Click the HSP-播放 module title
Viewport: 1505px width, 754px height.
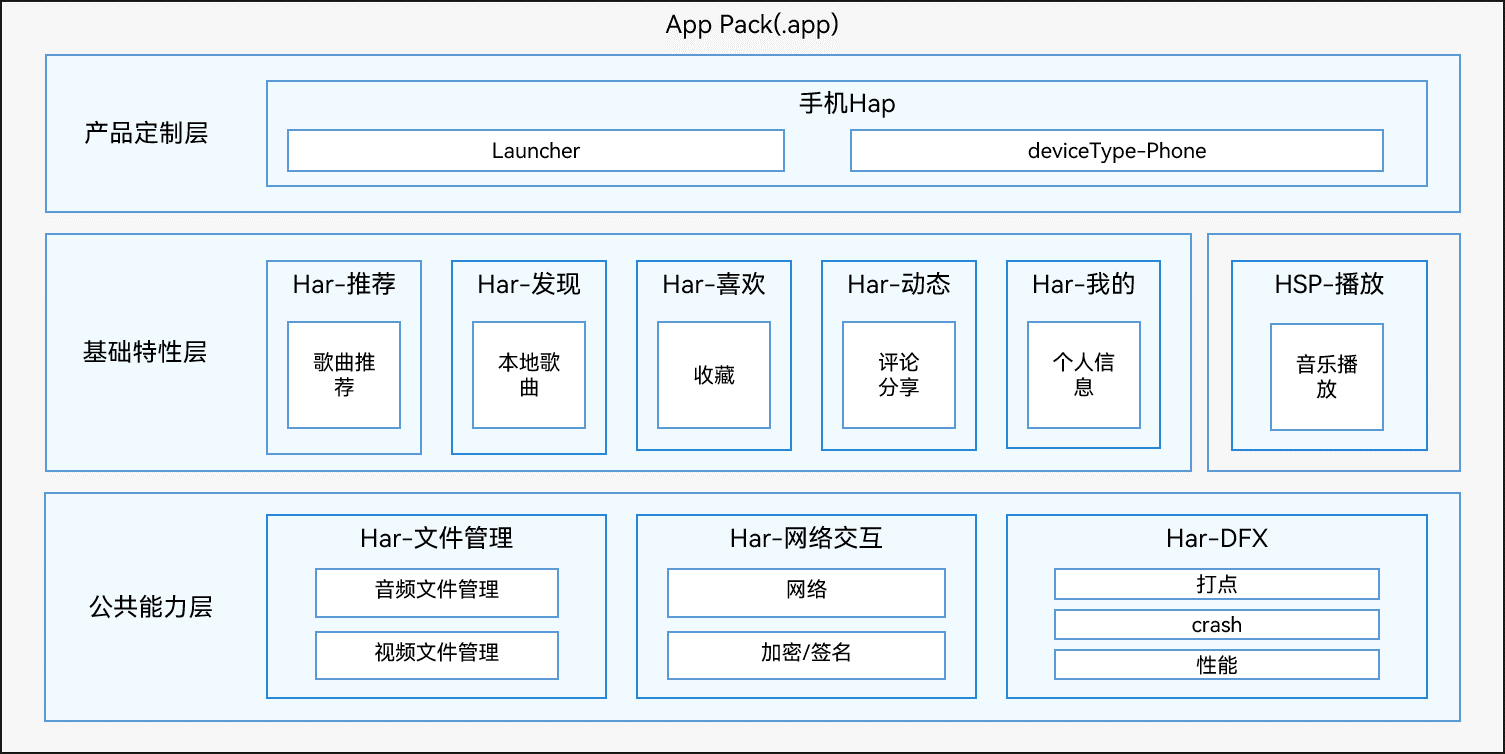[1329, 284]
